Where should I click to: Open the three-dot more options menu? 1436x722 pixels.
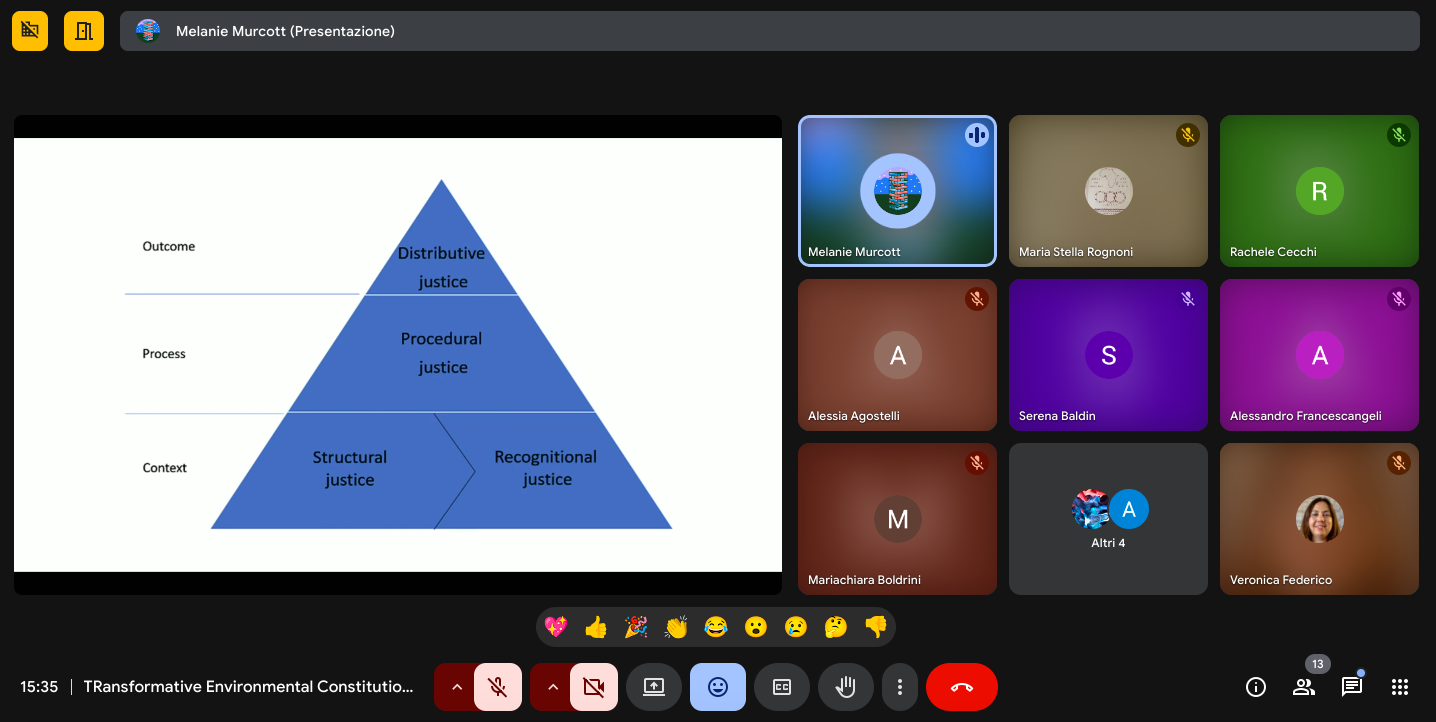tap(900, 687)
